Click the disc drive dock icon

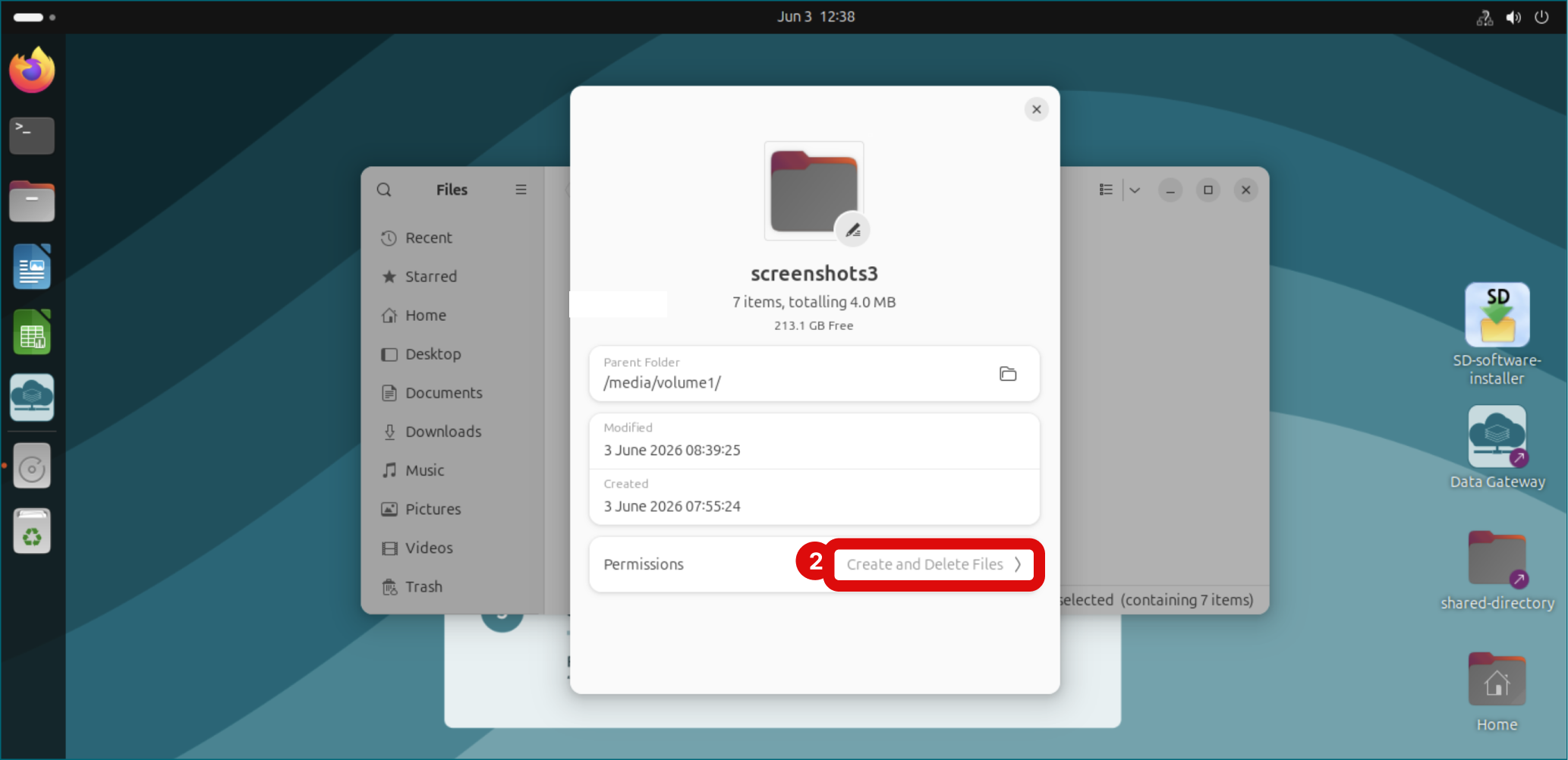coord(32,466)
